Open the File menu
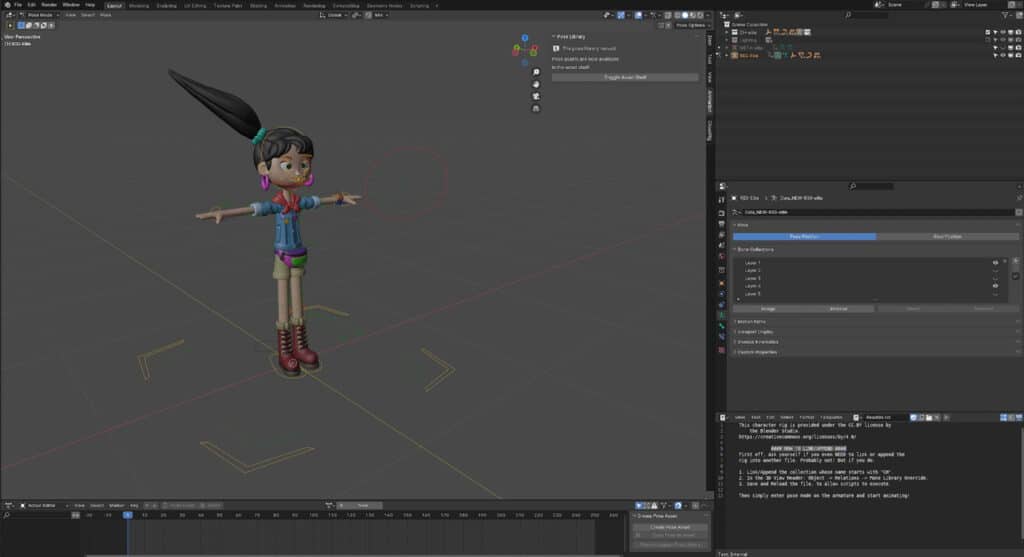 click(x=18, y=5)
